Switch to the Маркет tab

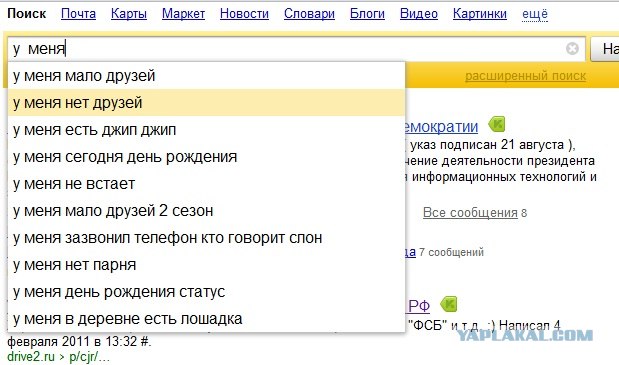tap(183, 14)
